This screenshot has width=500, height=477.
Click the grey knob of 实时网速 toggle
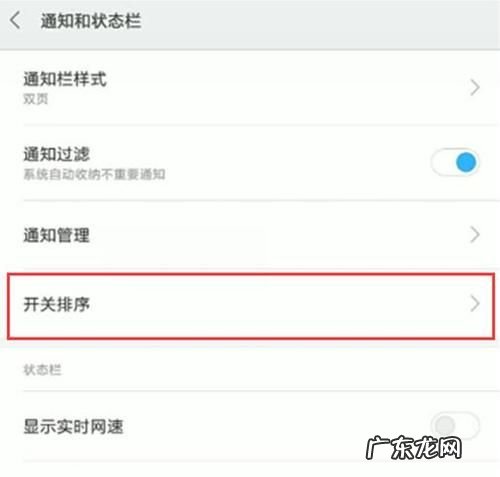[x=445, y=425]
